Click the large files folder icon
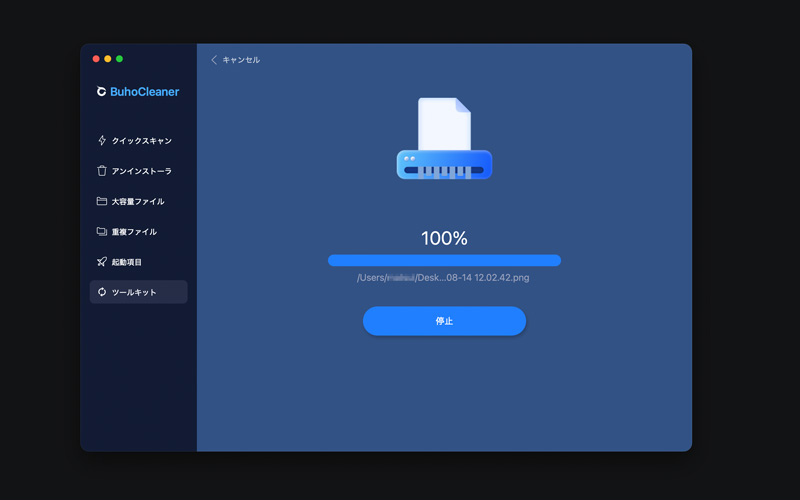800x500 pixels. point(102,201)
